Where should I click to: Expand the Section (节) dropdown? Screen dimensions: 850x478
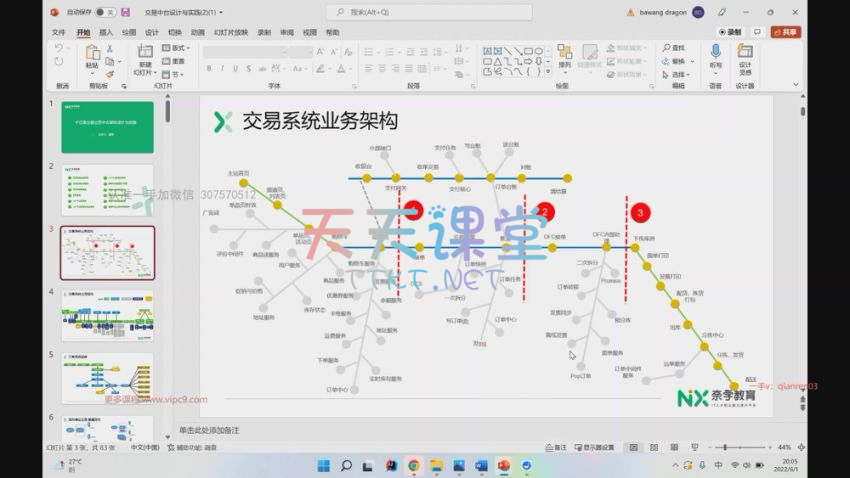click(175, 74)
